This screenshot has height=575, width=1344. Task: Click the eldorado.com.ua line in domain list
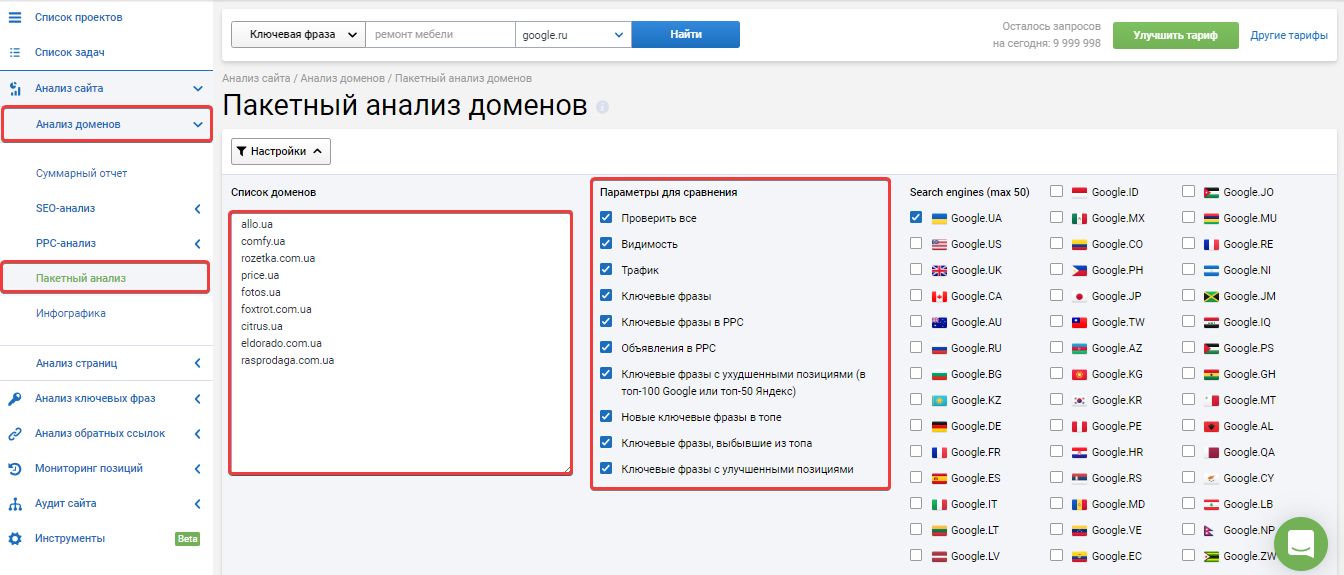click(281, 343)
